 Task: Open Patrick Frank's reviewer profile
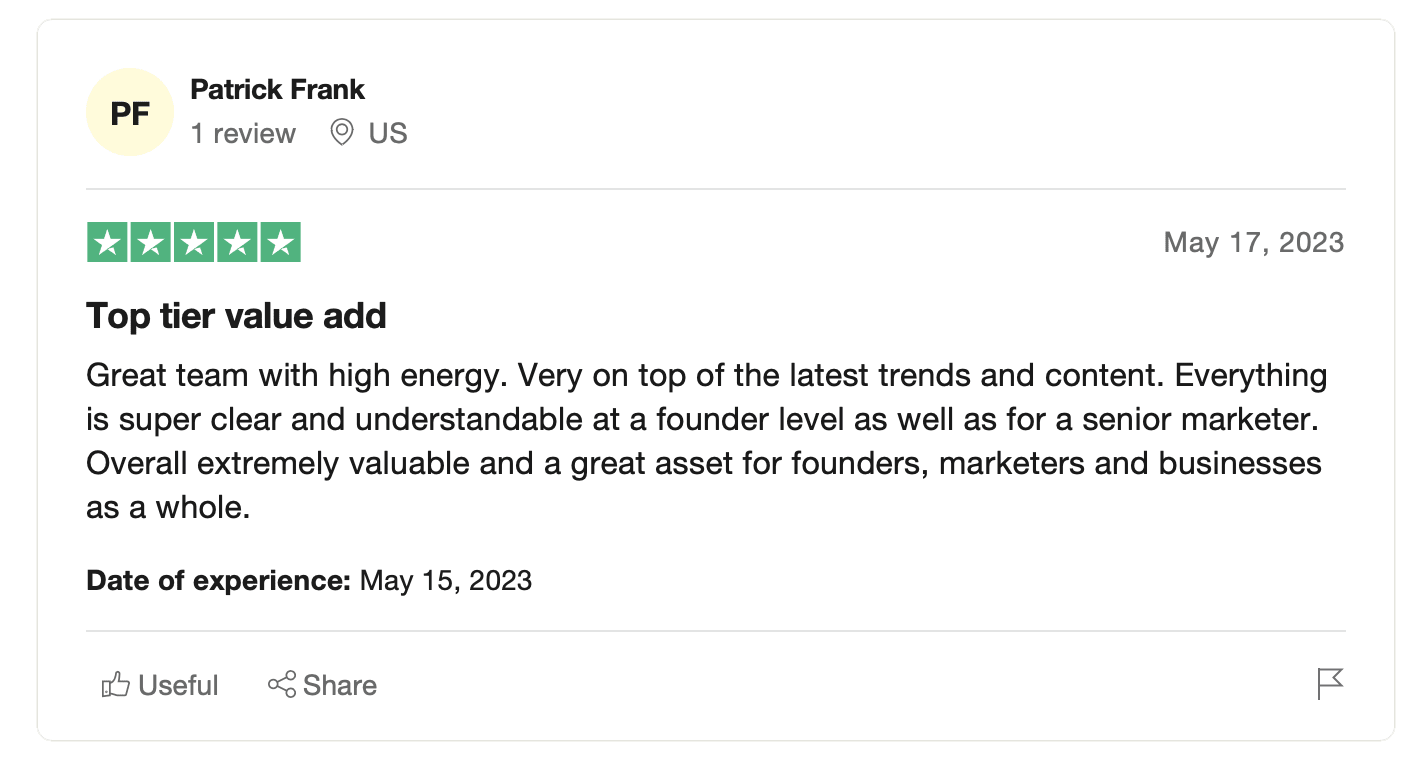(x=277, y=90)
